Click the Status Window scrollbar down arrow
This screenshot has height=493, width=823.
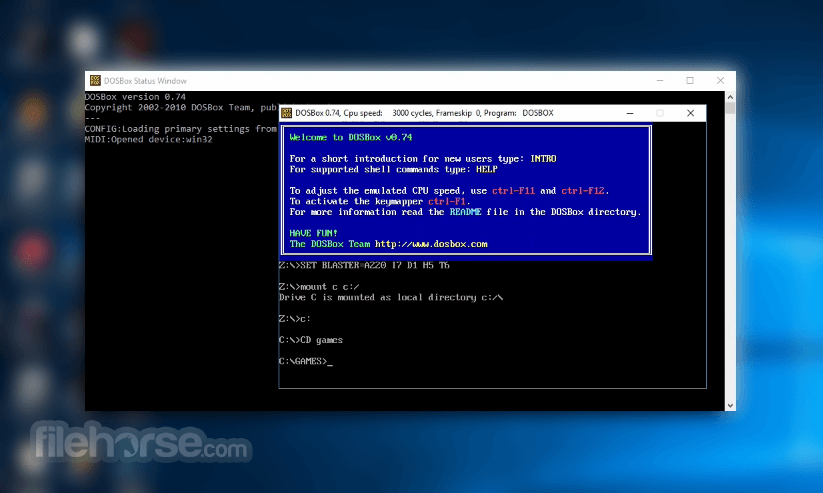[730, 405]
